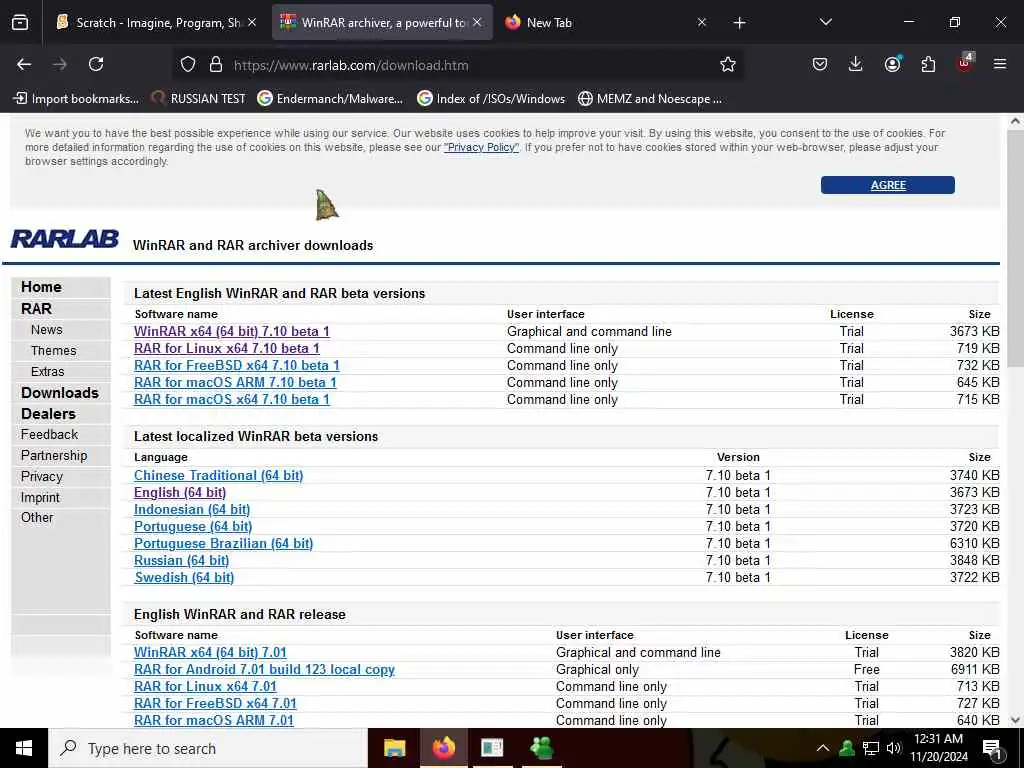1024x768 pixels.
Task: Click the page vertical scrollbar thumb
Action: pos(1015,249)
